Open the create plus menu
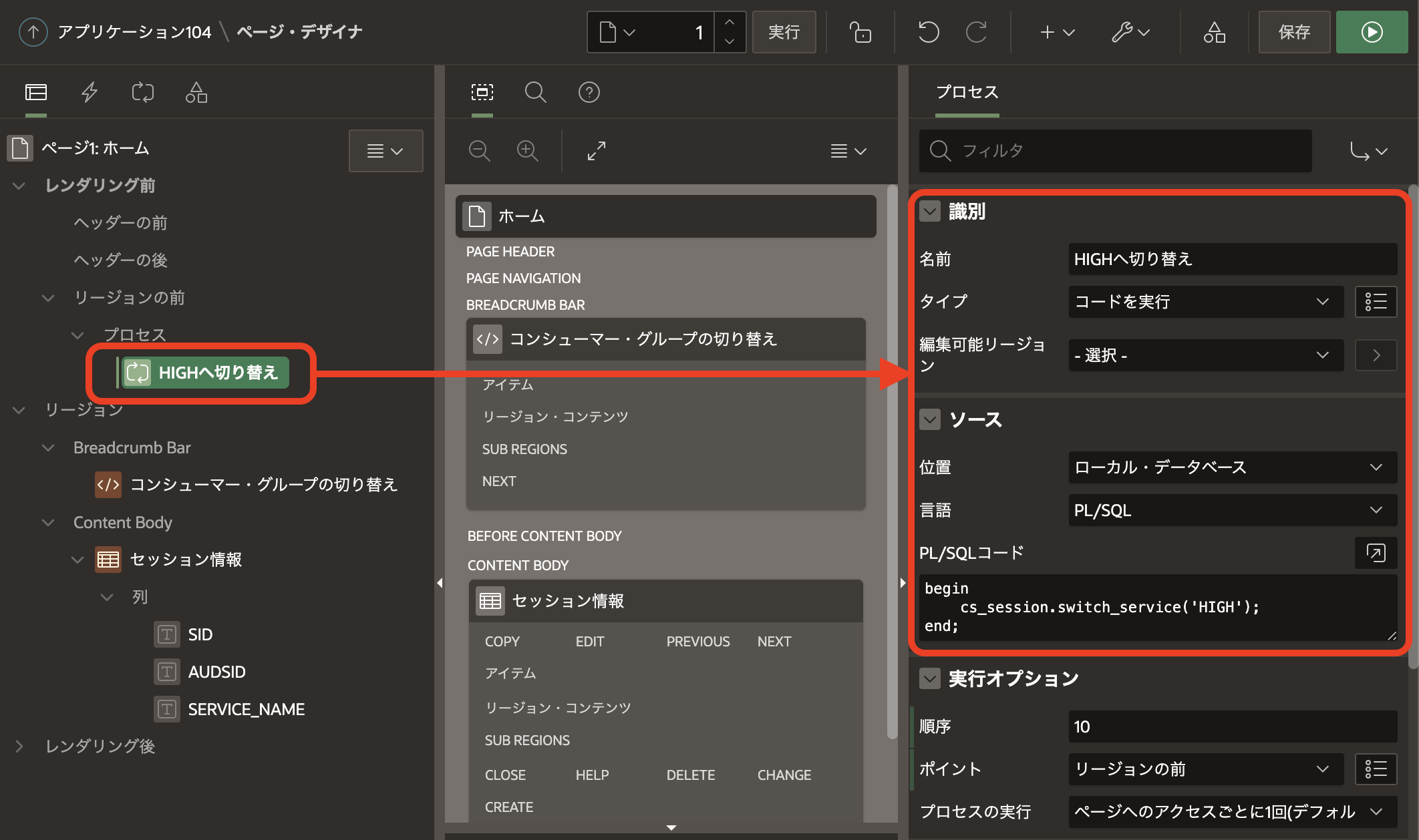 [1057, 31]
